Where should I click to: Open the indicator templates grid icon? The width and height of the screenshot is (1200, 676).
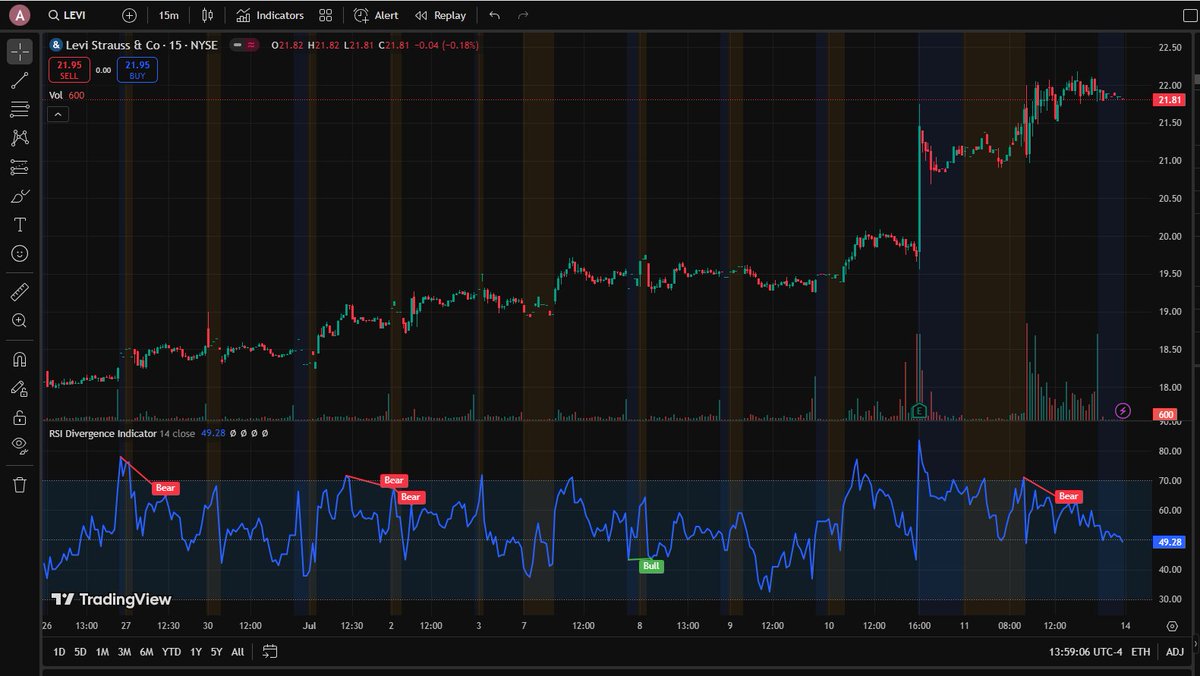click(x=326, y=16)
